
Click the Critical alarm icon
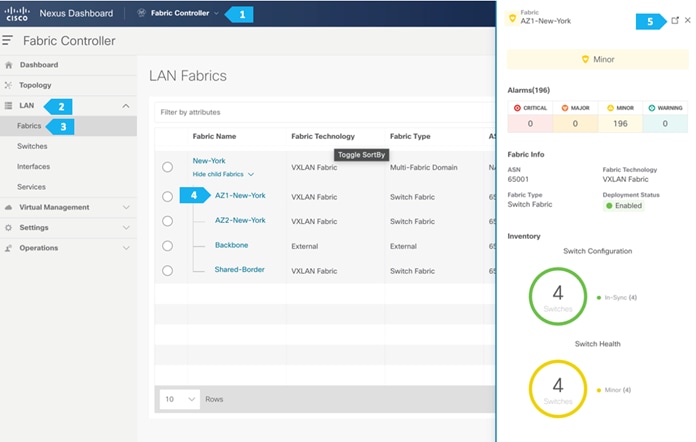(x=517, y=108)
